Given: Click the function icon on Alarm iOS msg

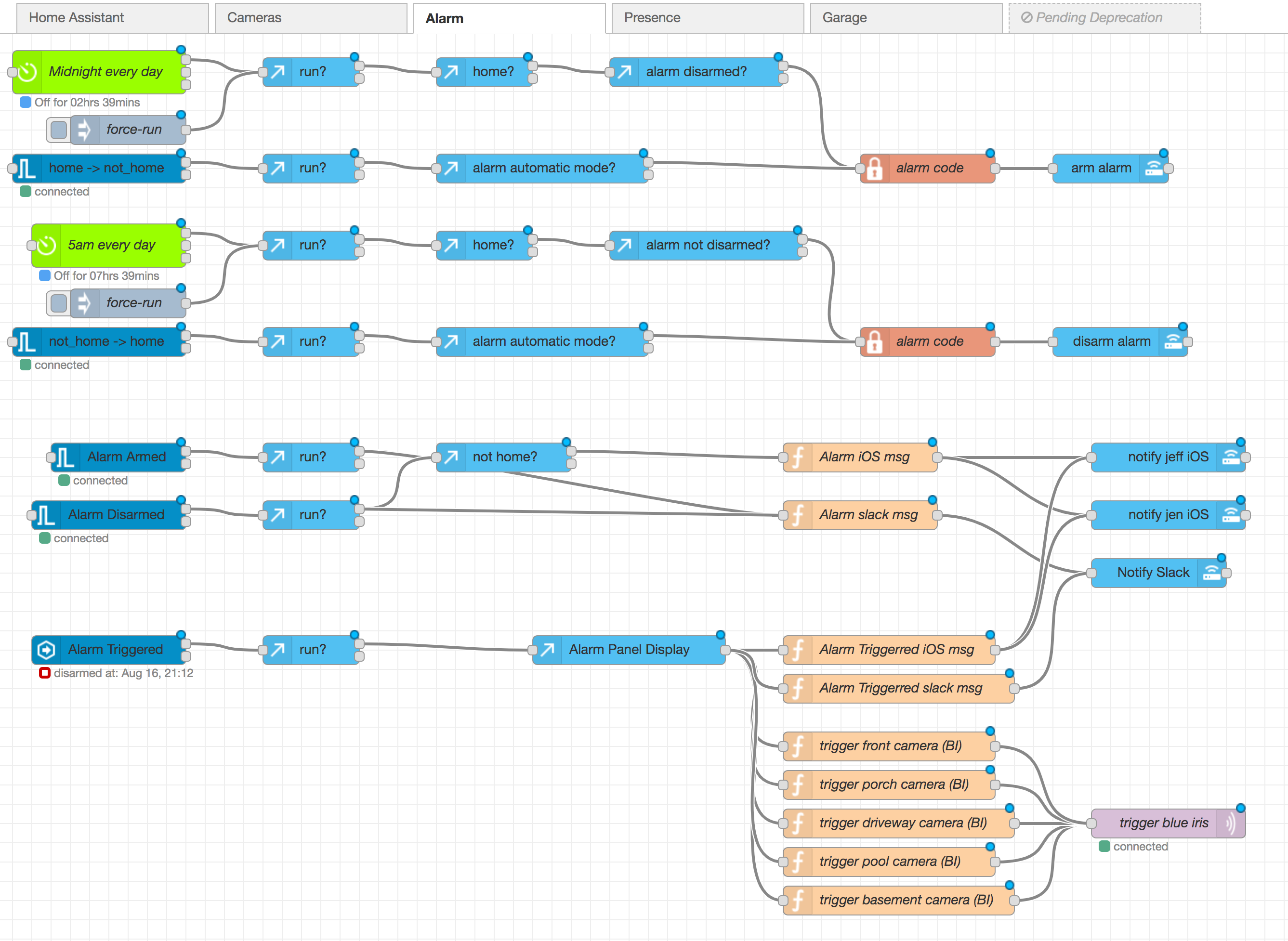Looking at the screenshot, I should click(x=798, y=457).
